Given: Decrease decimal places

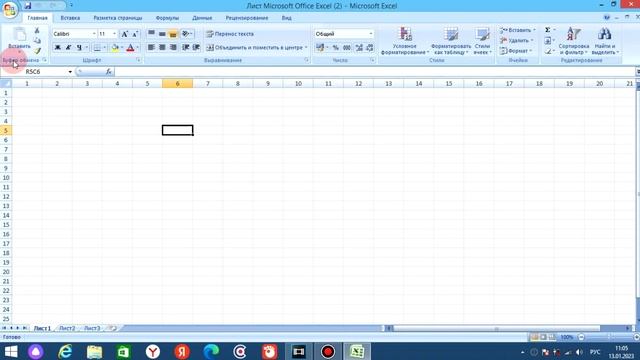Looking at the screenshot, I should (x=370, y=48).
